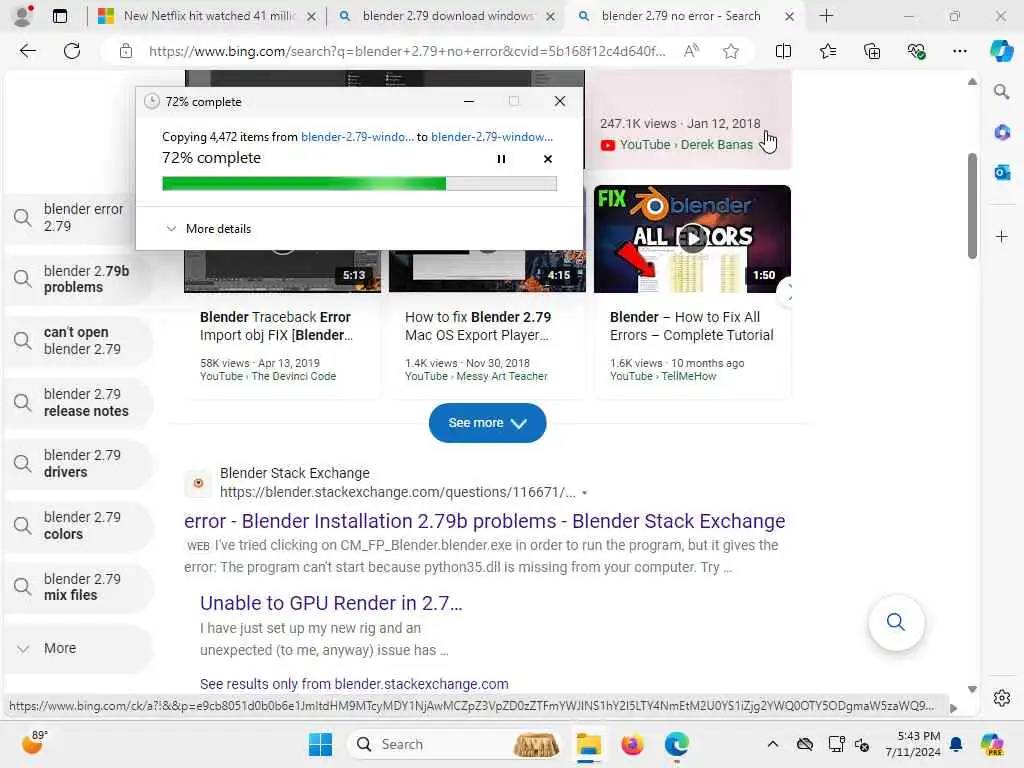Search related term blender 2.79 mix files
Viewport: 1024px width, 768px height.
tap(78, 586)
